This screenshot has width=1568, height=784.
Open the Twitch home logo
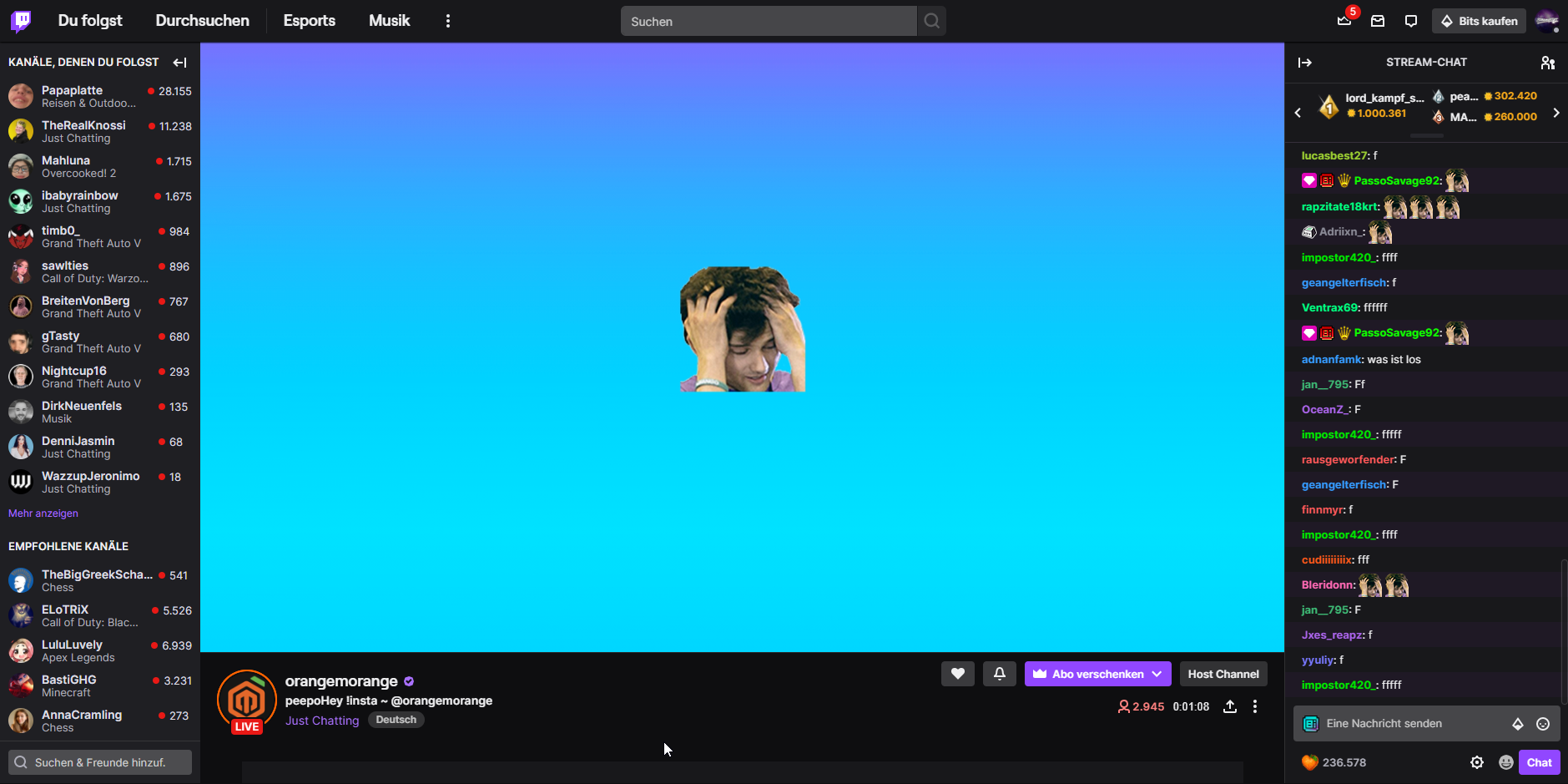[21, 21]
